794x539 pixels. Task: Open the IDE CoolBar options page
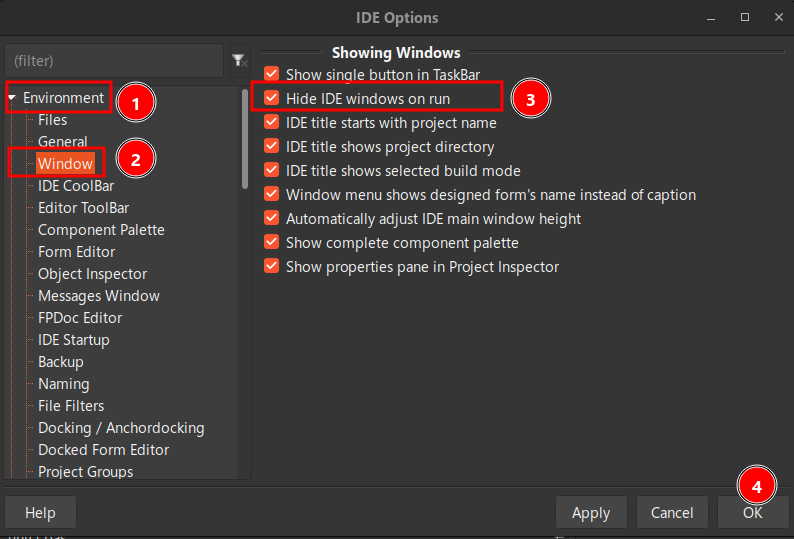point(76,186)
